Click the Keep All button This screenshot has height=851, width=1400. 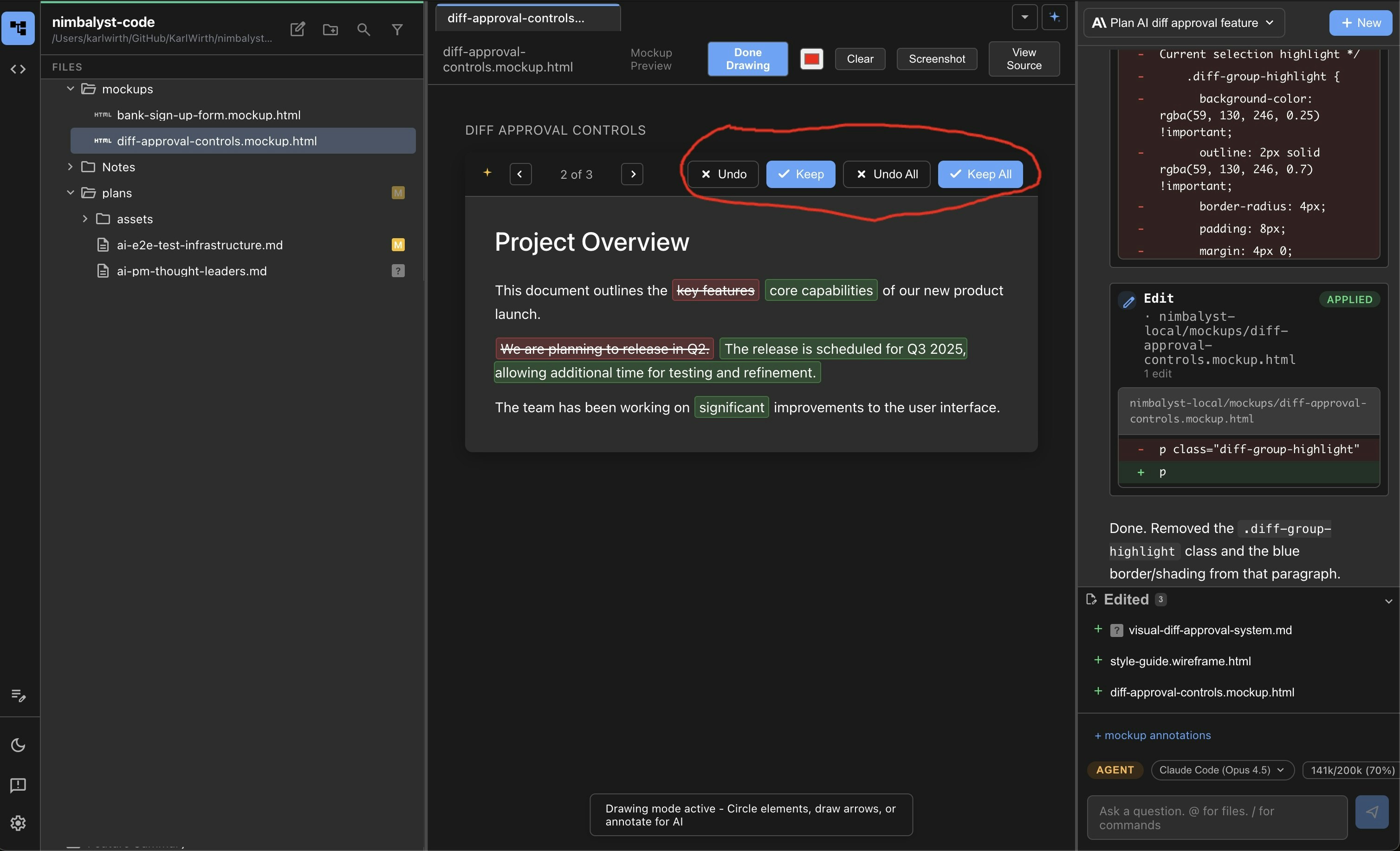click(x=980, y=175)
